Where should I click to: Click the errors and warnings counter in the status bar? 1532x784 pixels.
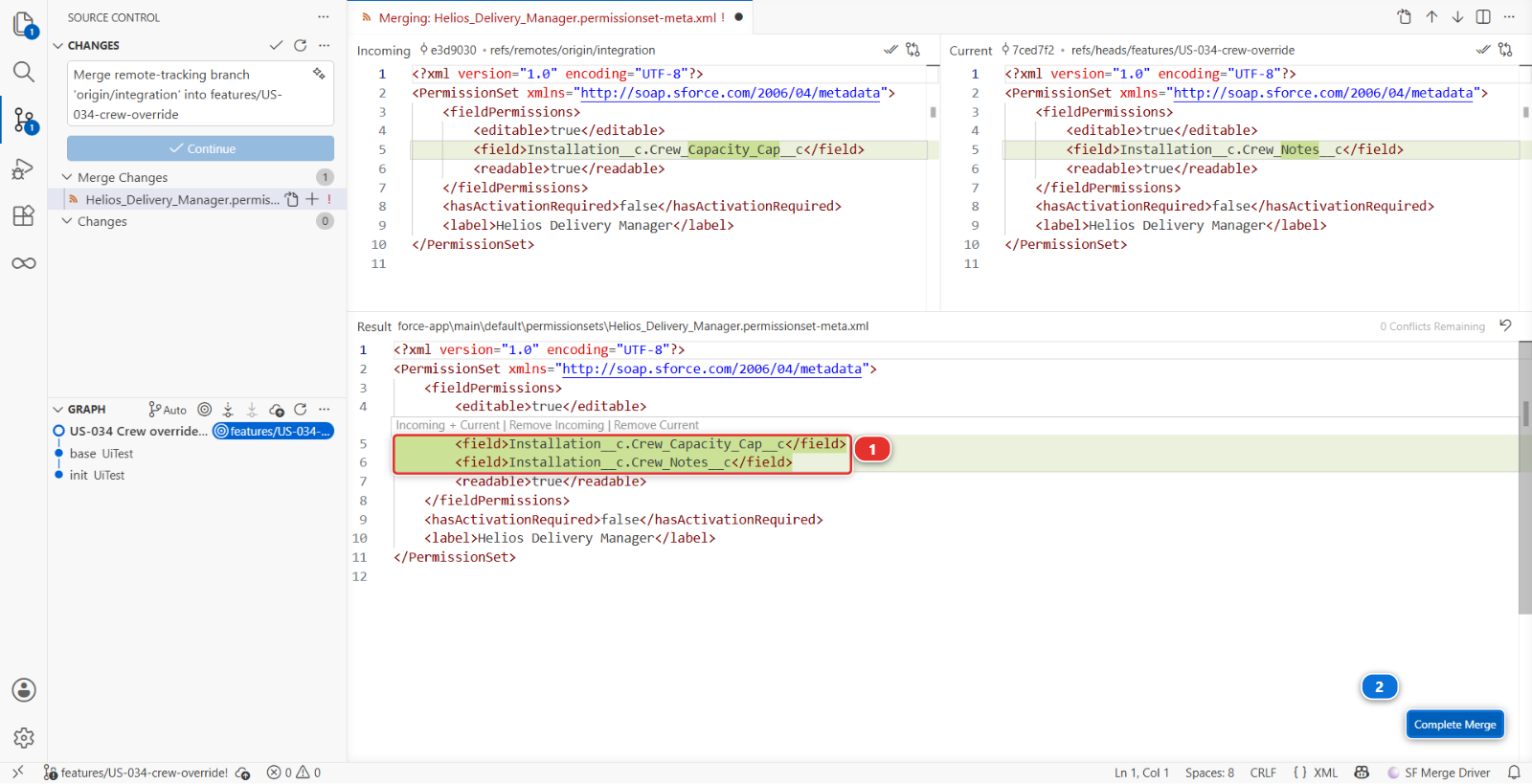(294, 773)
